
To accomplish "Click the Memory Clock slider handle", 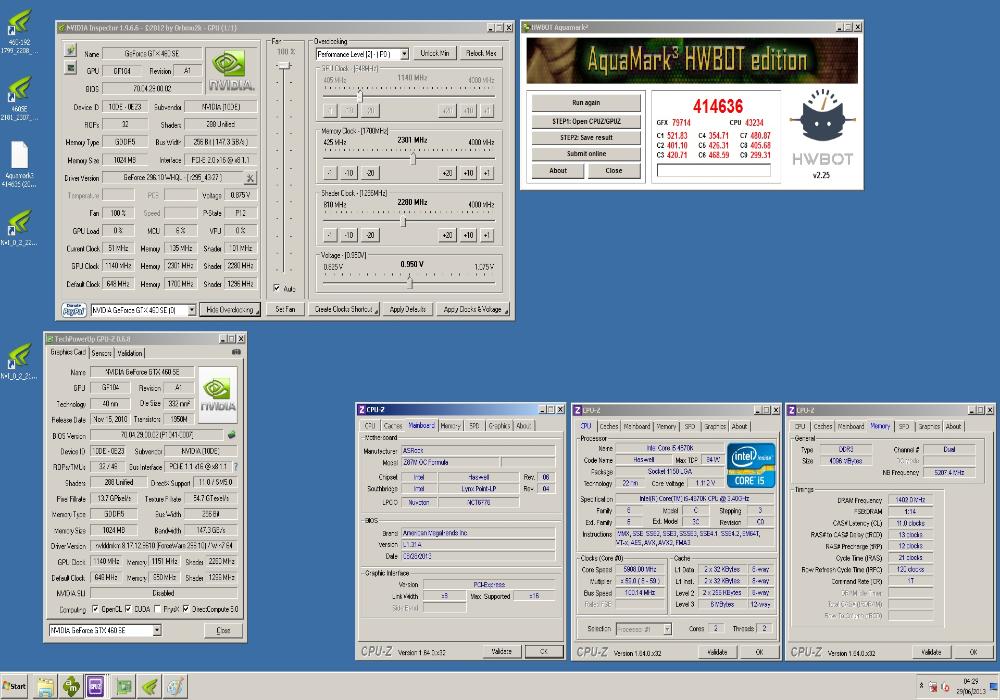I will (x=413, y=159).
